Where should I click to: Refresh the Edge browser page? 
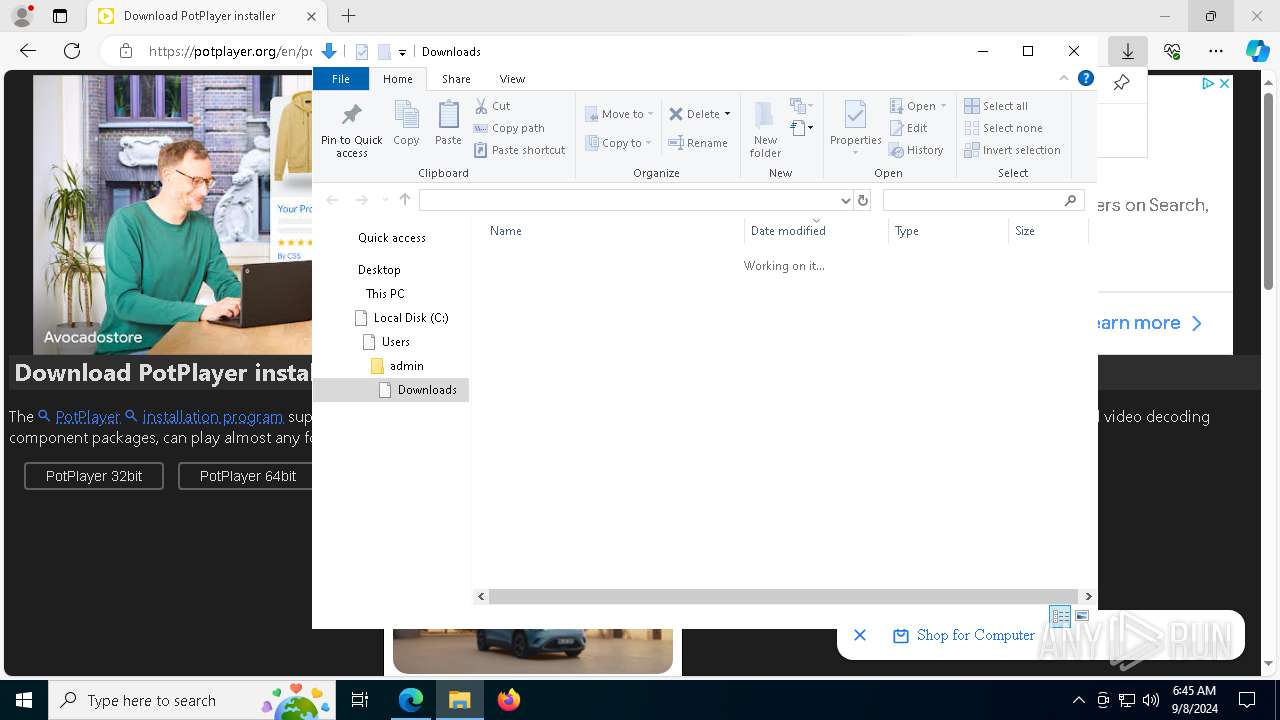72,51
